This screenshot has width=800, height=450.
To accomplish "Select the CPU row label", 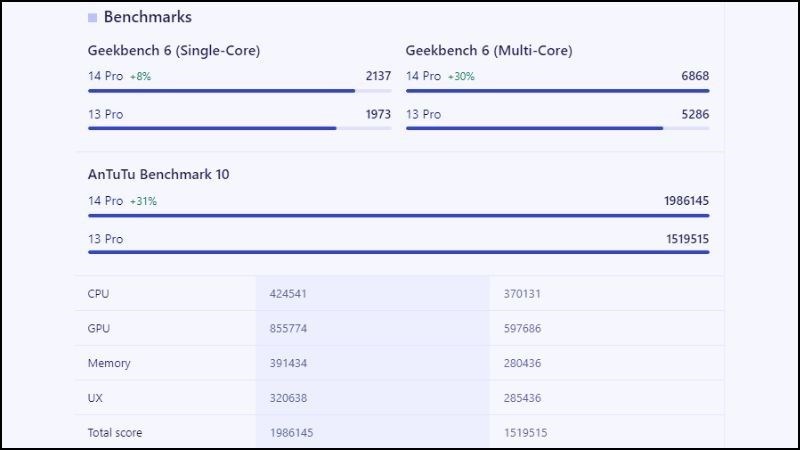I will (x=98, y=294).
